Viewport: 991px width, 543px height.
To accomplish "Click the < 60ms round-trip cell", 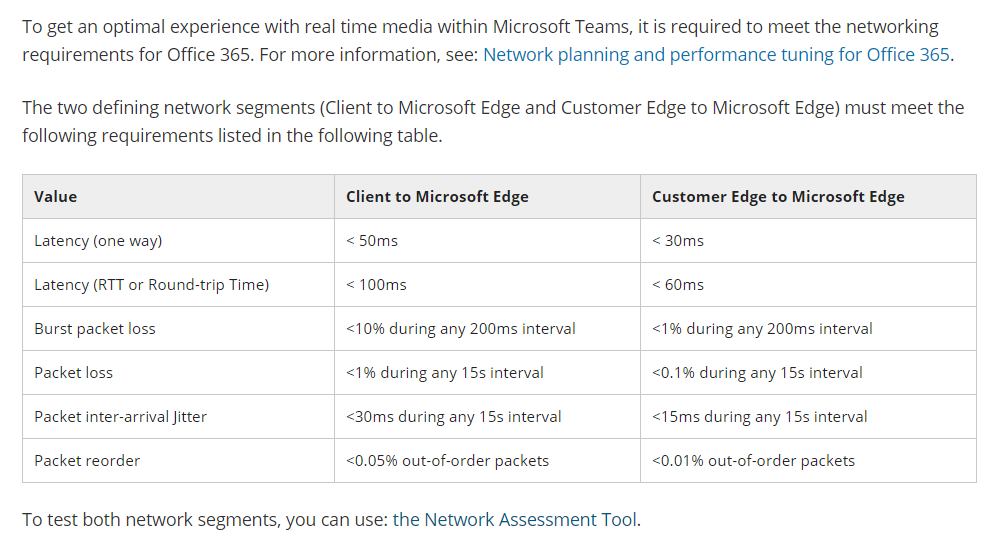I will pyautogui.click(x=677, y=285).
